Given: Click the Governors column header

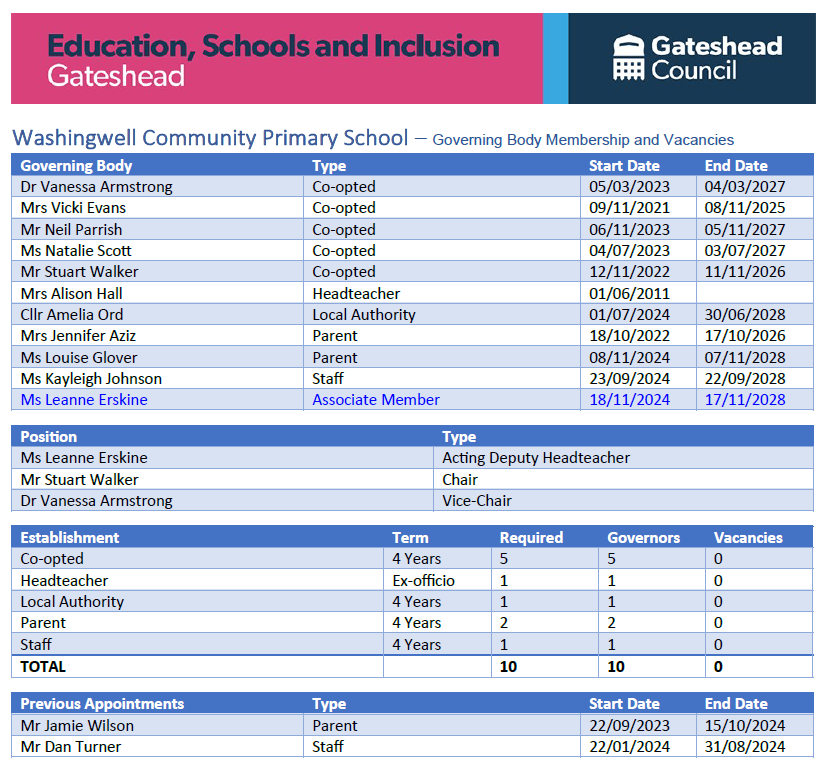Looking at the screenshot, I should click(x=643, y=538).
